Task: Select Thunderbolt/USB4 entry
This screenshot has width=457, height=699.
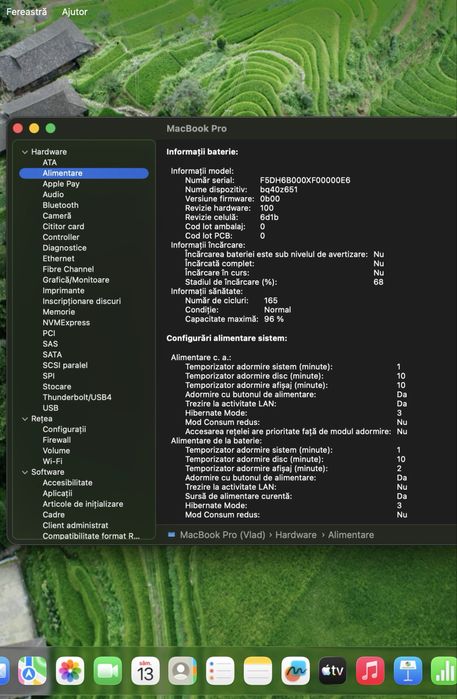Action: pyautogui.click(x=77, y=397)
